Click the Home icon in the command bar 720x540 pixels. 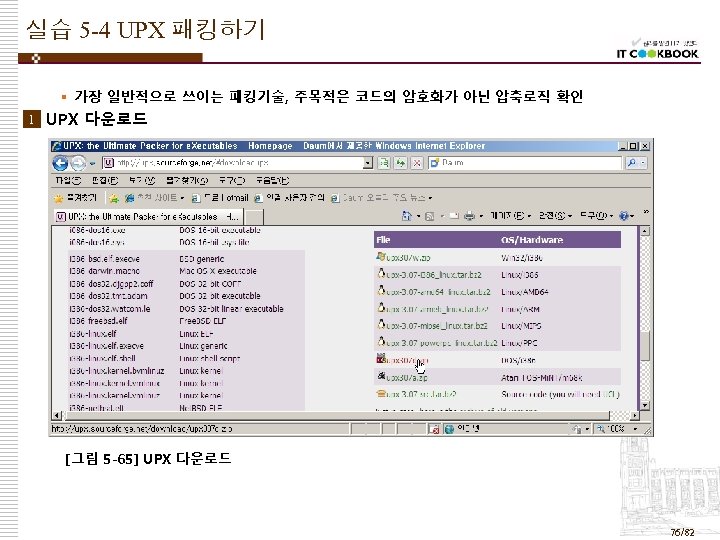click(x=406, y=215)
